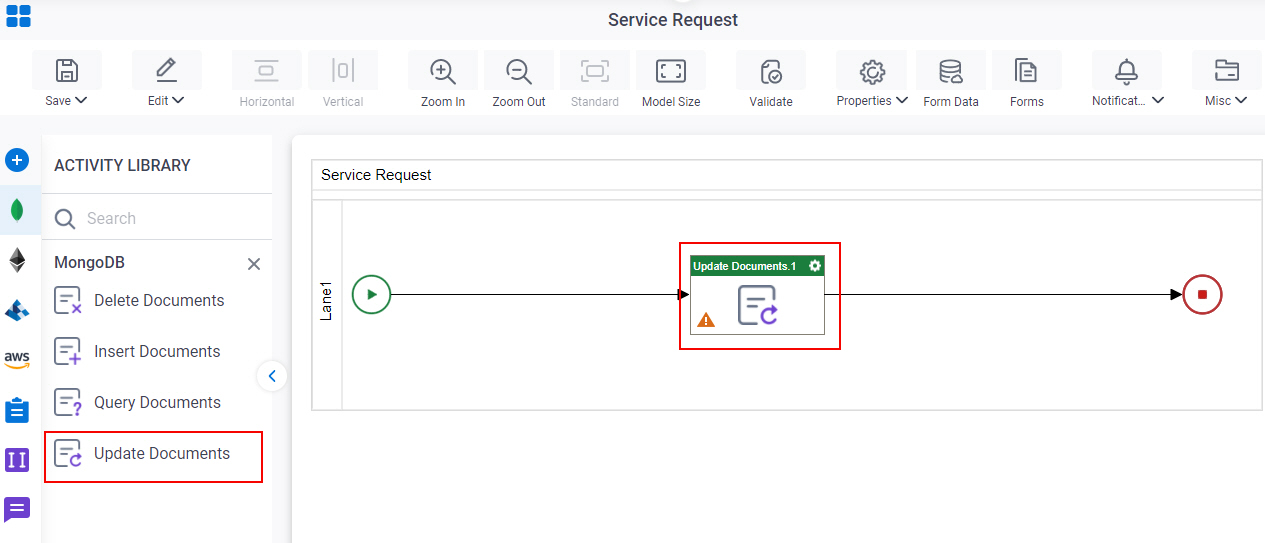Close the MongoDB activity group

point(254,264)
